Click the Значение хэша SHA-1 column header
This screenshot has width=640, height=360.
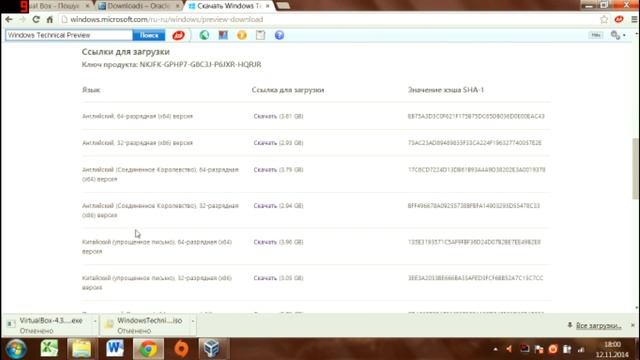(446, 90)
